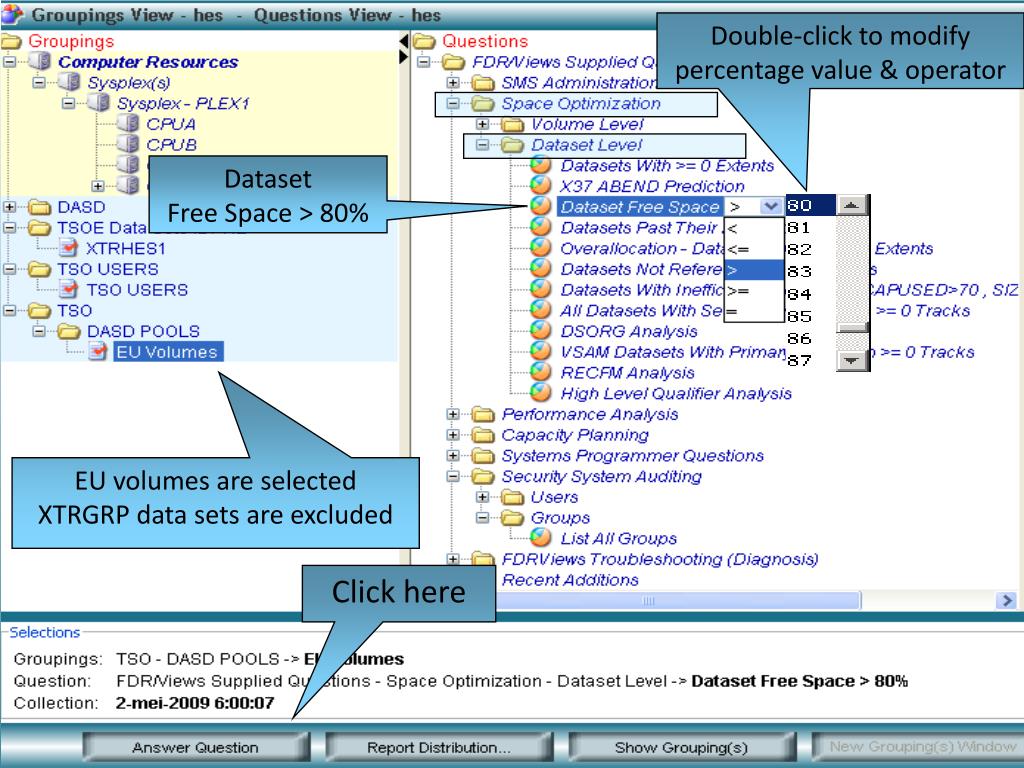Open the operator dropdown arrow for Dataset Free Space

point(771,206)
